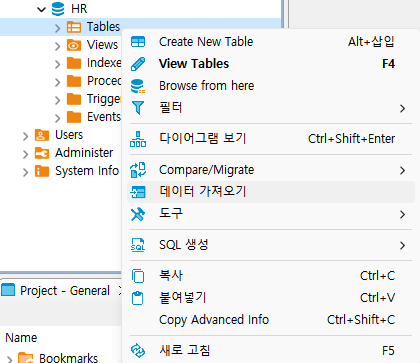
Task: Click the import icon beside 데이터 가져오기
Action: coord(138,192)
